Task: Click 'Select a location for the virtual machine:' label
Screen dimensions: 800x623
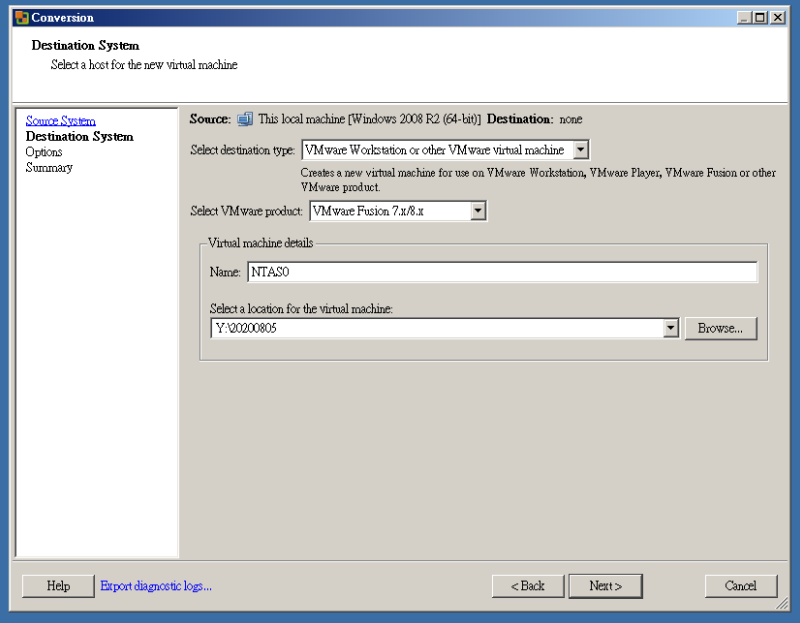Action: point(301,309)
